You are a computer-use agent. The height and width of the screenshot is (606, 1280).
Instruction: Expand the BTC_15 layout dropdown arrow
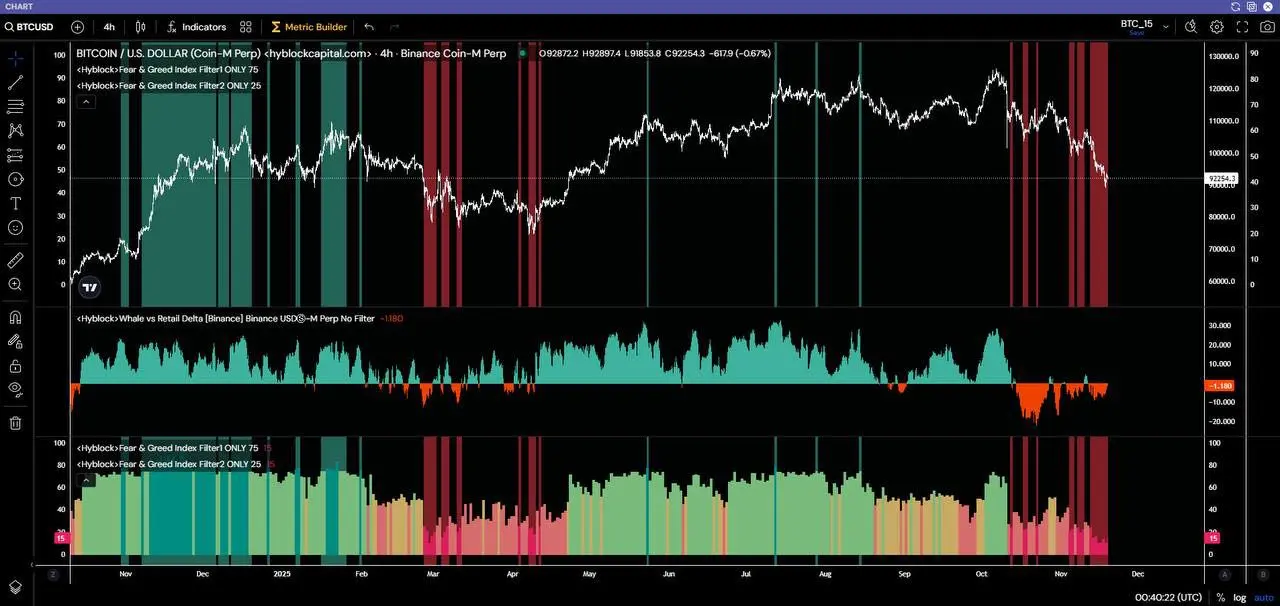pyautogui.click(x=1165, y=27)
